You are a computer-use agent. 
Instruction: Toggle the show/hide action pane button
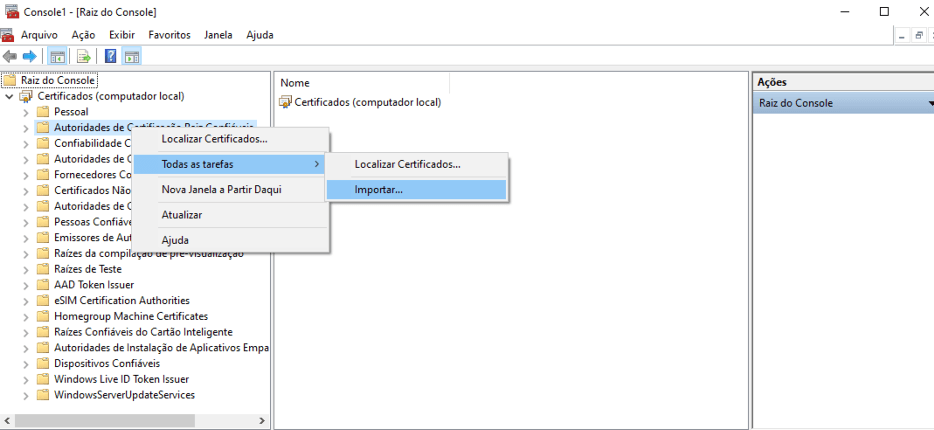coord(131,56)
